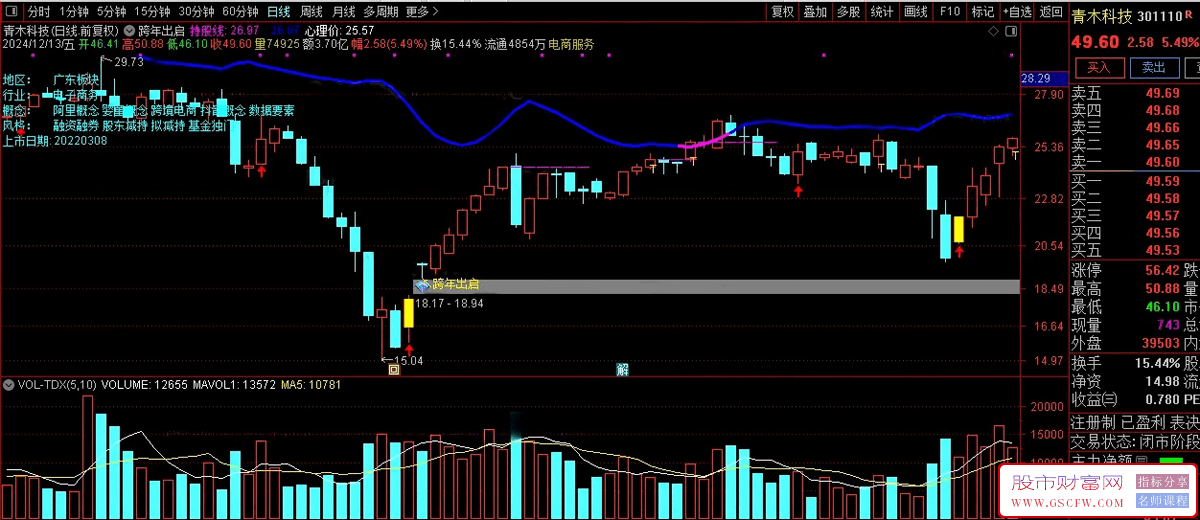Image resolution: width=1200 pixels, height=520 pixels.
Task: Click the 买入 buy button
Action: (x=1099, y=67)
